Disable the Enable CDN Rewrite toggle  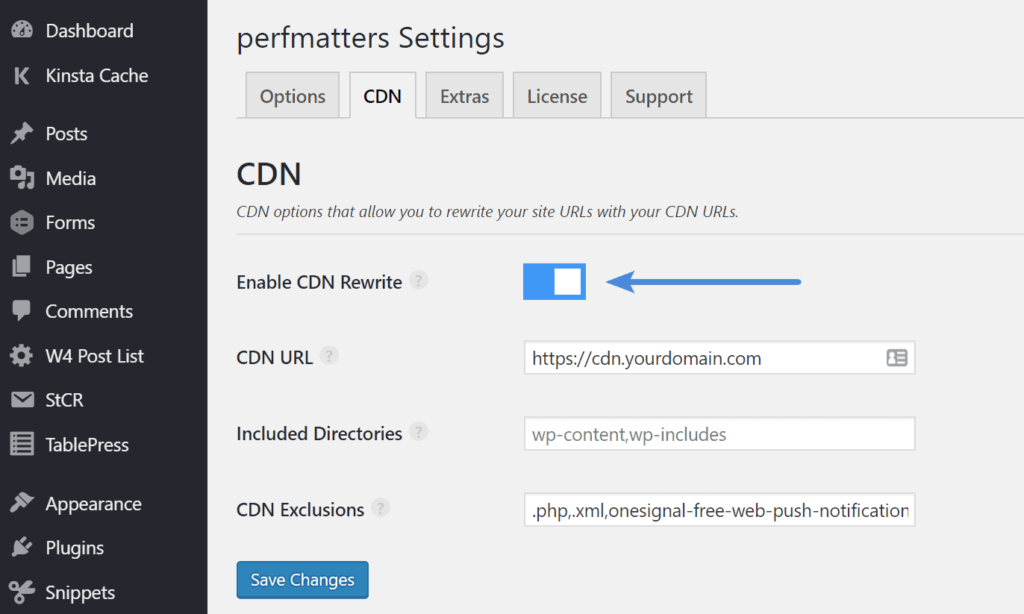554,281
